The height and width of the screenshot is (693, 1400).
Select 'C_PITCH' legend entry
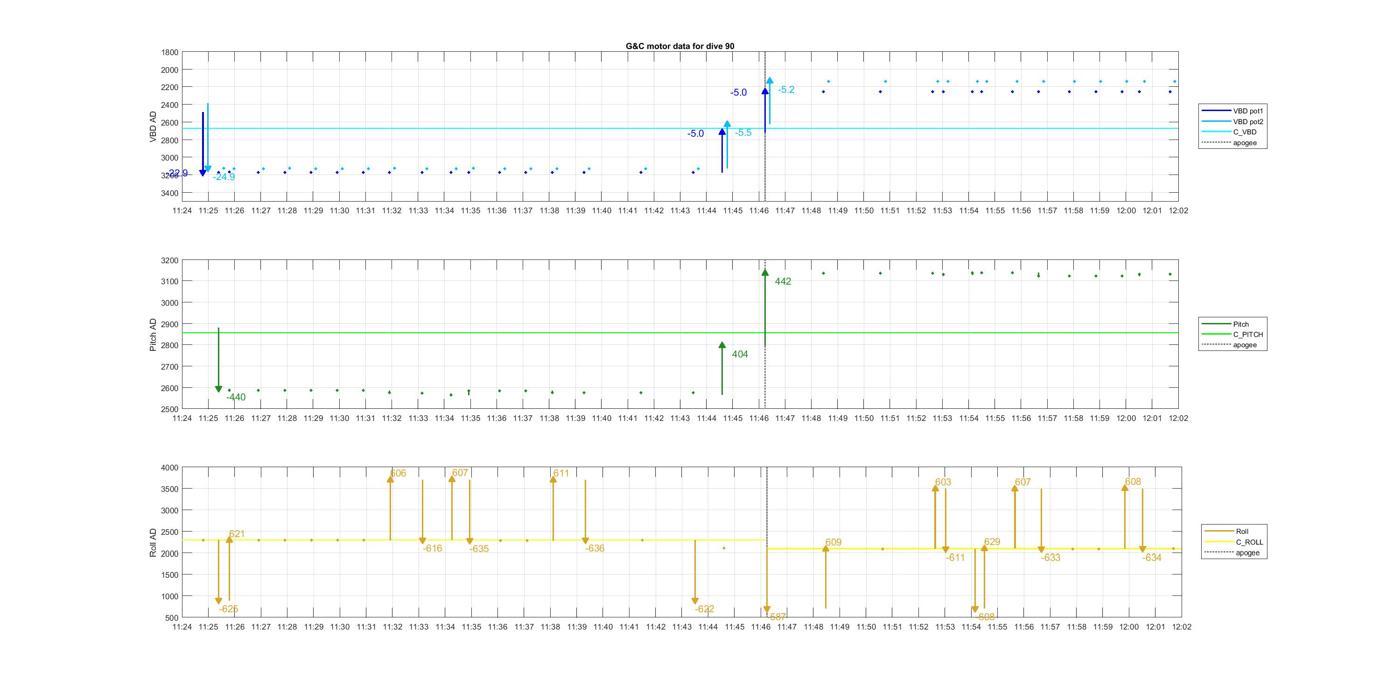pos(1233,334)
